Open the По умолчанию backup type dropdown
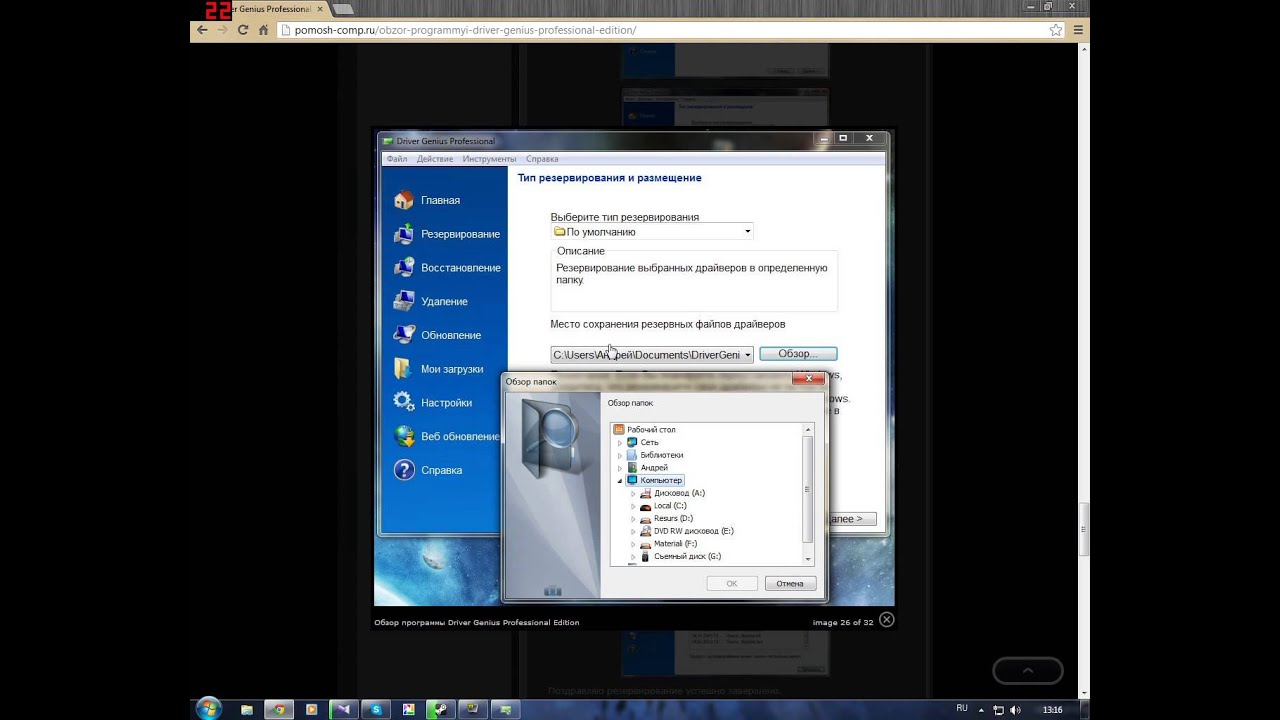 point(652,232)
